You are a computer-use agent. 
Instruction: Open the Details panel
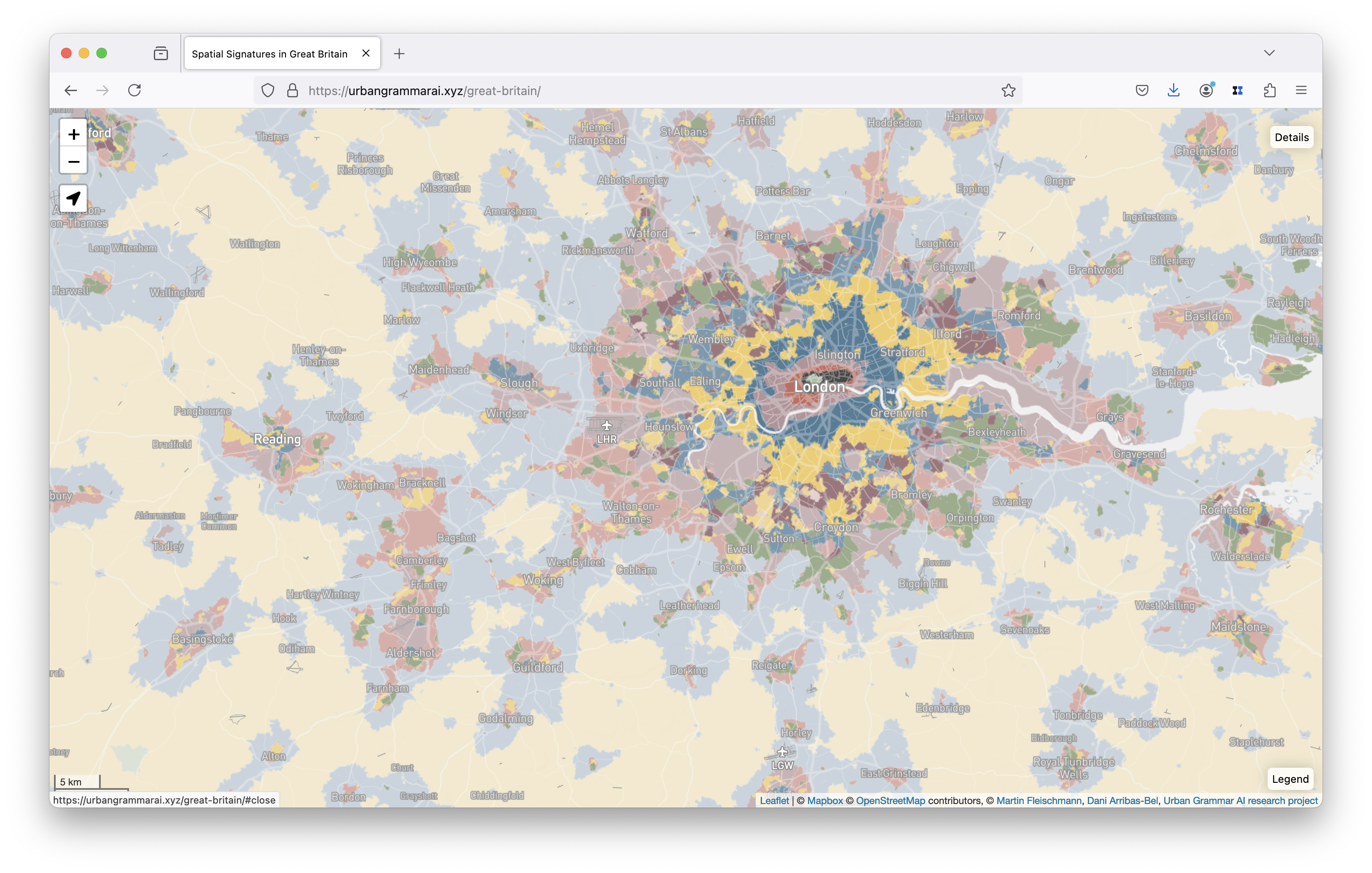pos(1291,138)
